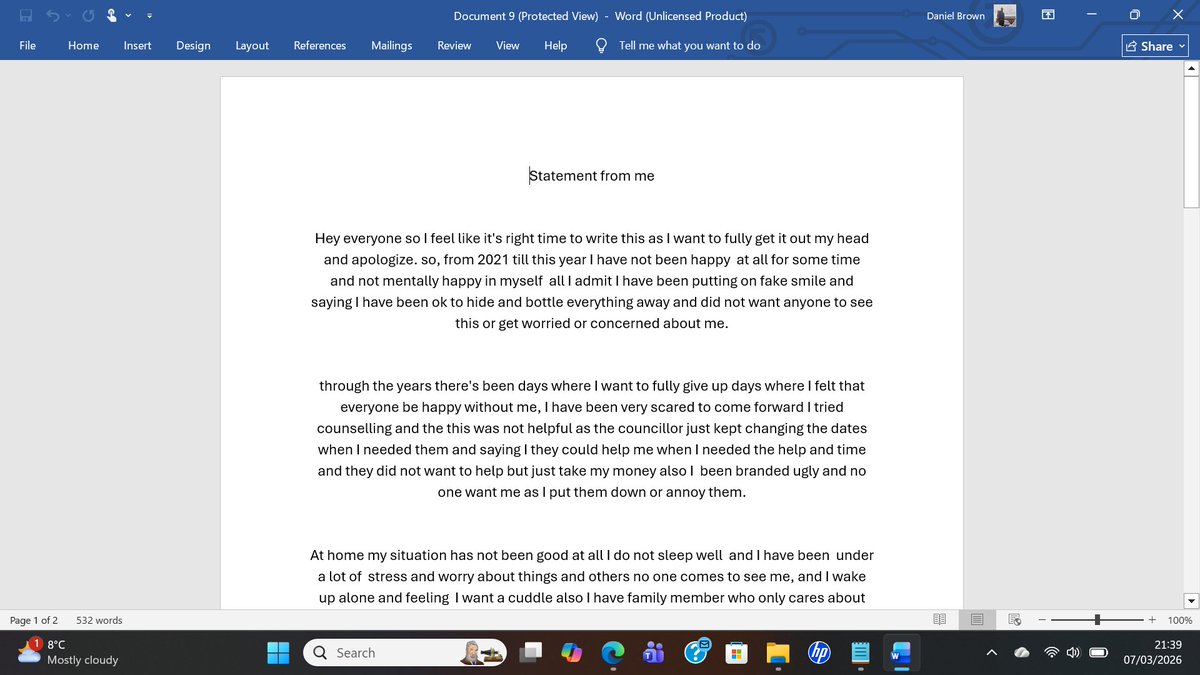Click the Share button
1200x675 pixels.
pyautogui.click(x=1152, y=46)
